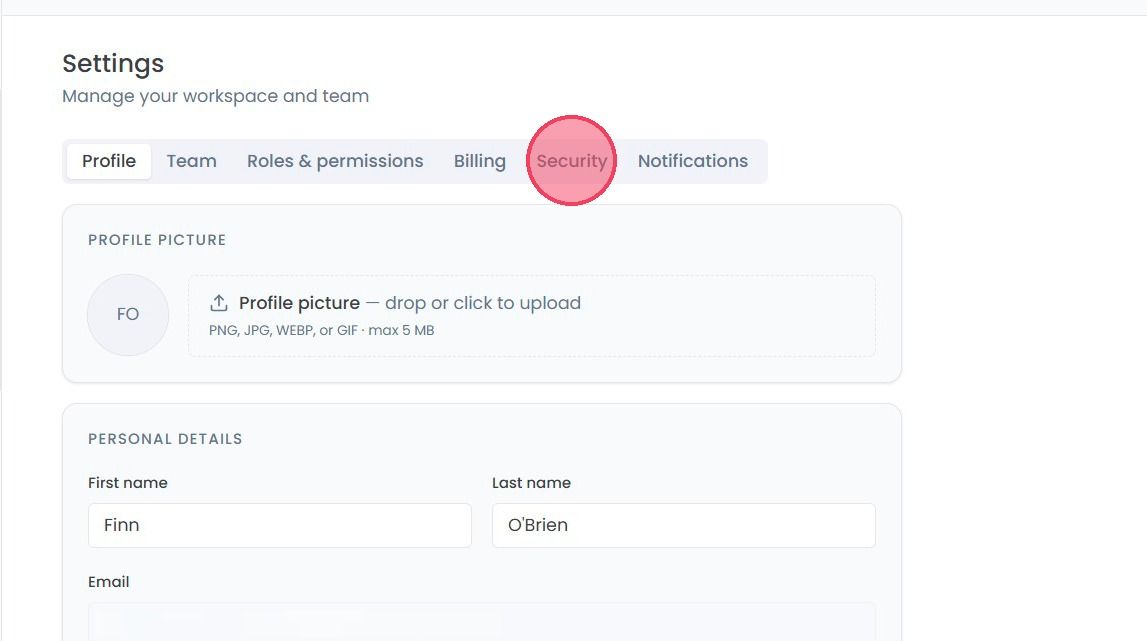
Task: Select the Notifications tab
Action: click(x=693, y=161)
